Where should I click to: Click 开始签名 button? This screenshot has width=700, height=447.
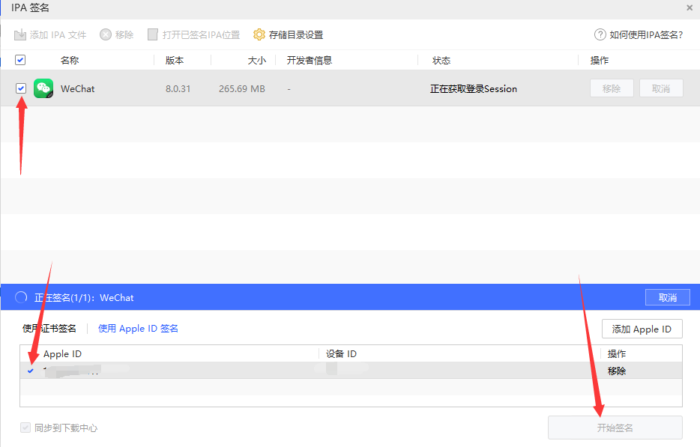click(615, 428)
